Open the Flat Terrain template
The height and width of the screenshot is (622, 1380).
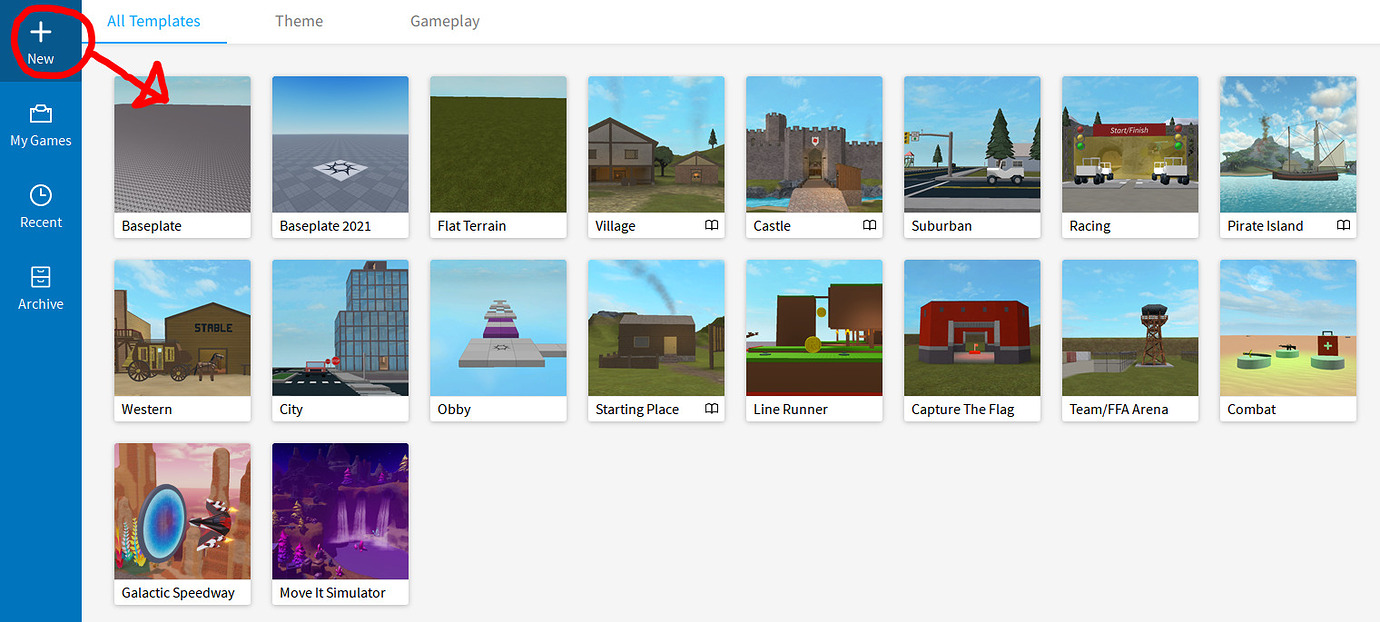pyautogui.click(x=498, y=144)
